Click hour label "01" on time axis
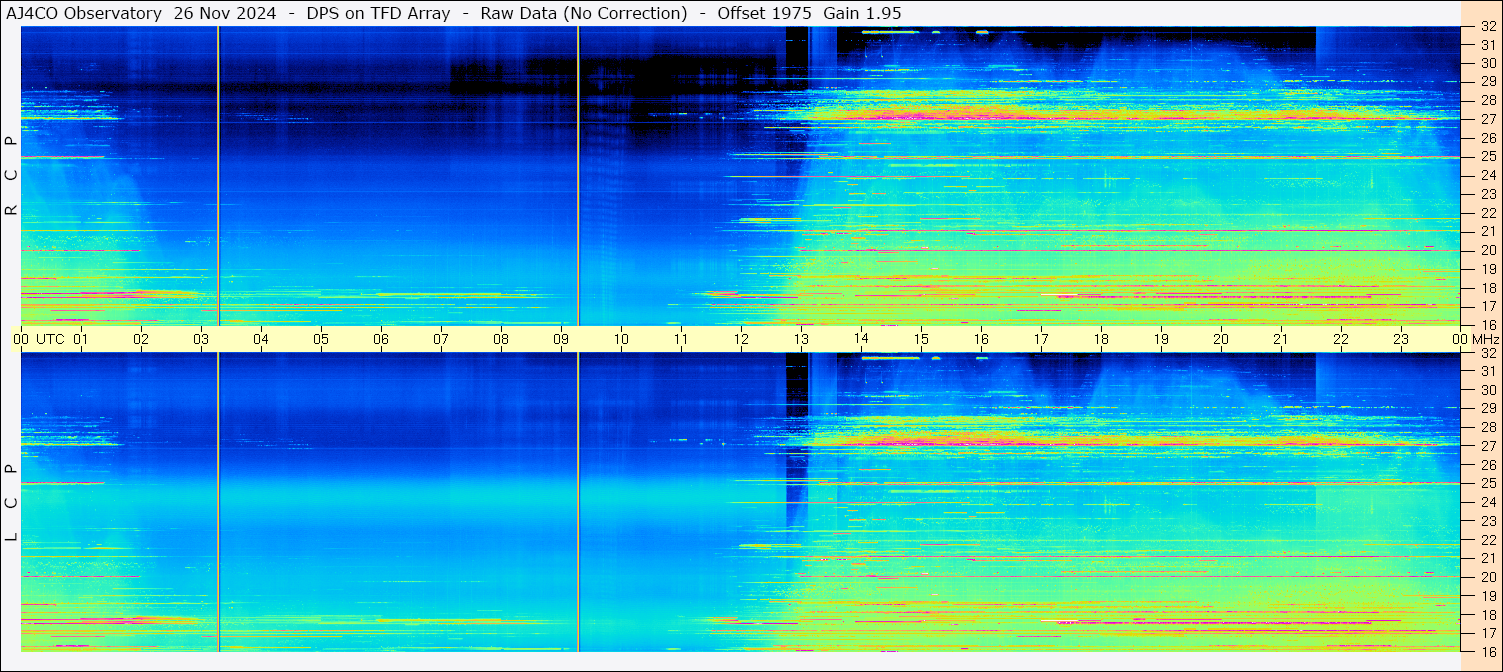Viewport: 1503px width, 672px height. click(x=81, y=339)
